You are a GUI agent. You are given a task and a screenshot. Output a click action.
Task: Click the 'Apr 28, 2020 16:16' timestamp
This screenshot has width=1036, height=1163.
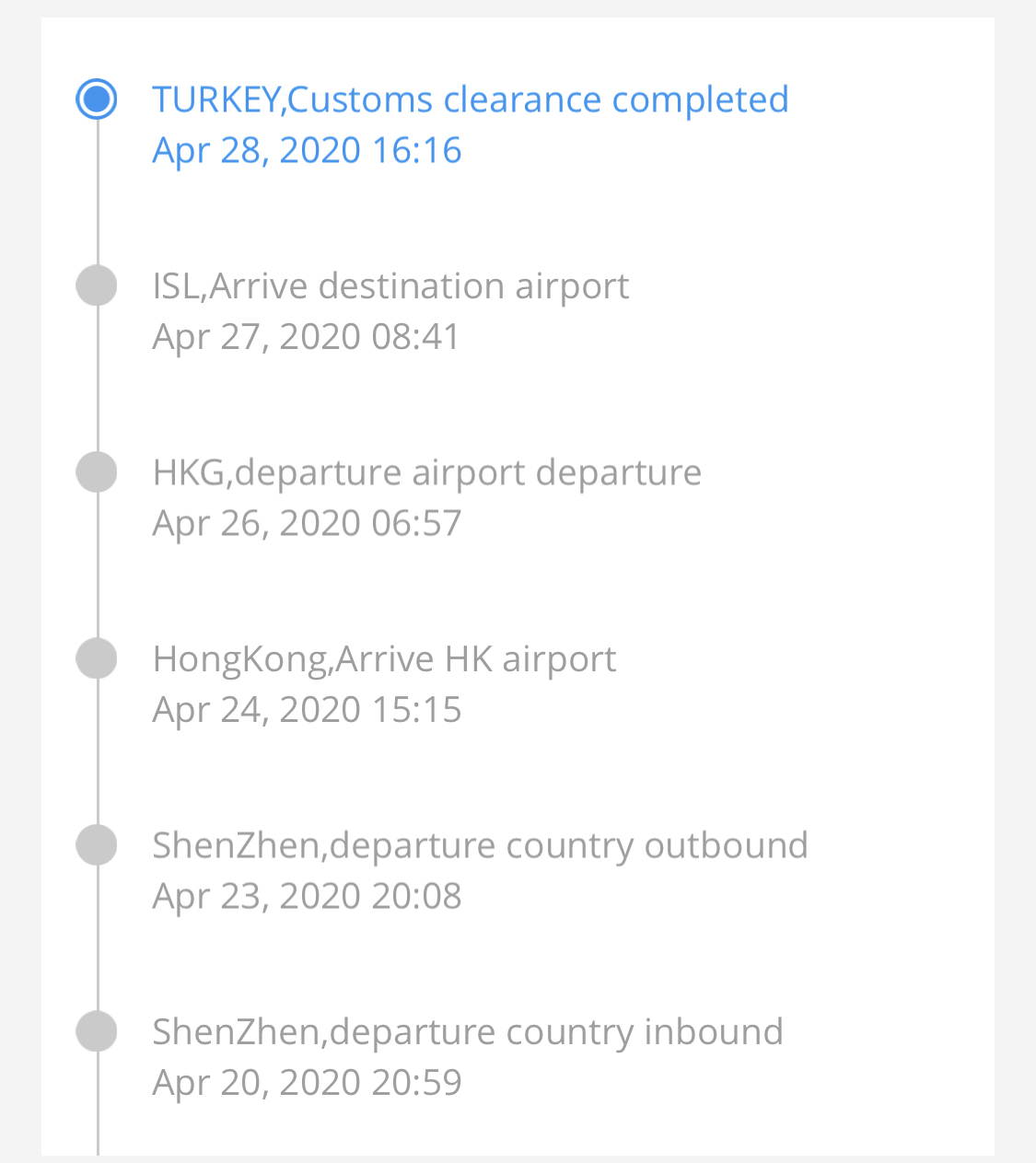point(307,151)
